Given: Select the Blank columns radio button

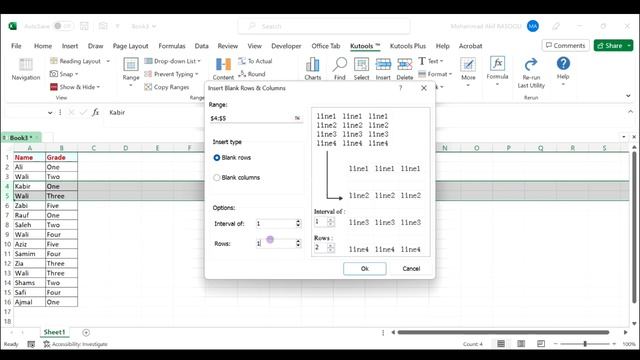Looking at the screenshot, I should pos(217,178).
